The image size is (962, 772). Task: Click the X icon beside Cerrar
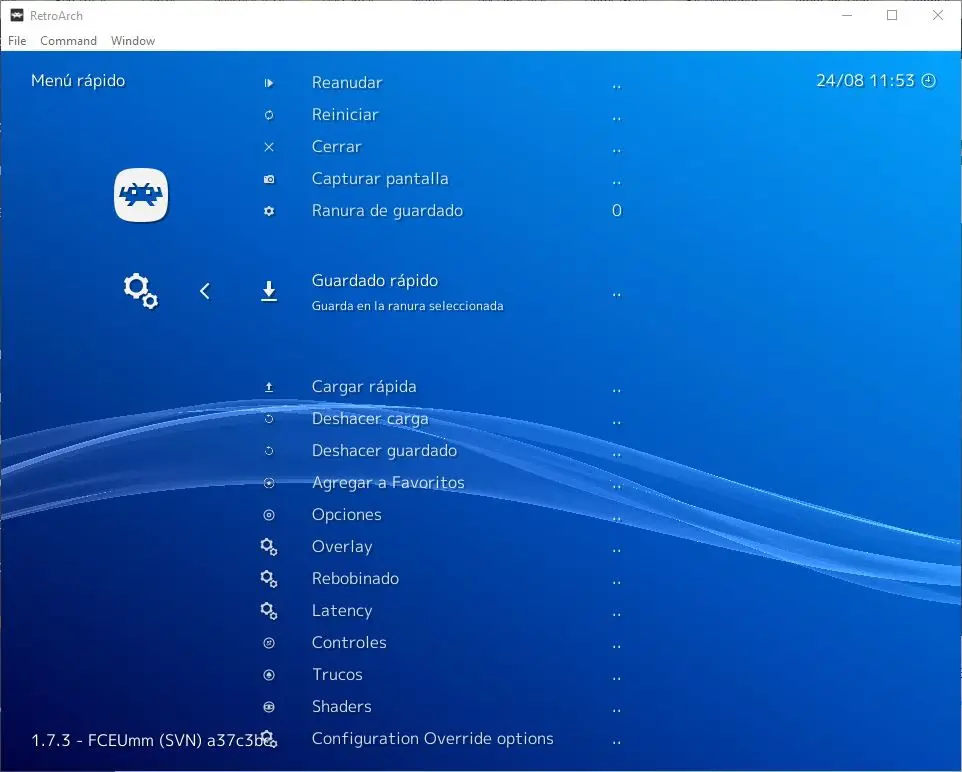[269, 147]
